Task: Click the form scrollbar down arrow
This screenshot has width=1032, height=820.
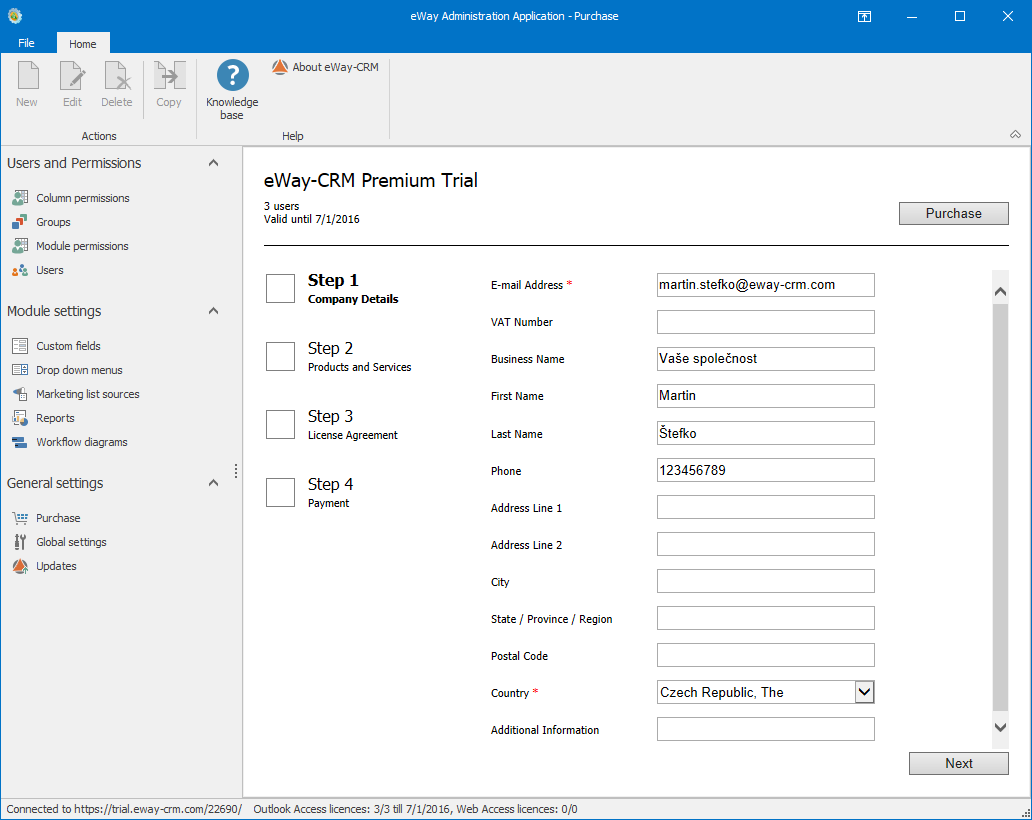Action: [x=1000, y=727]
